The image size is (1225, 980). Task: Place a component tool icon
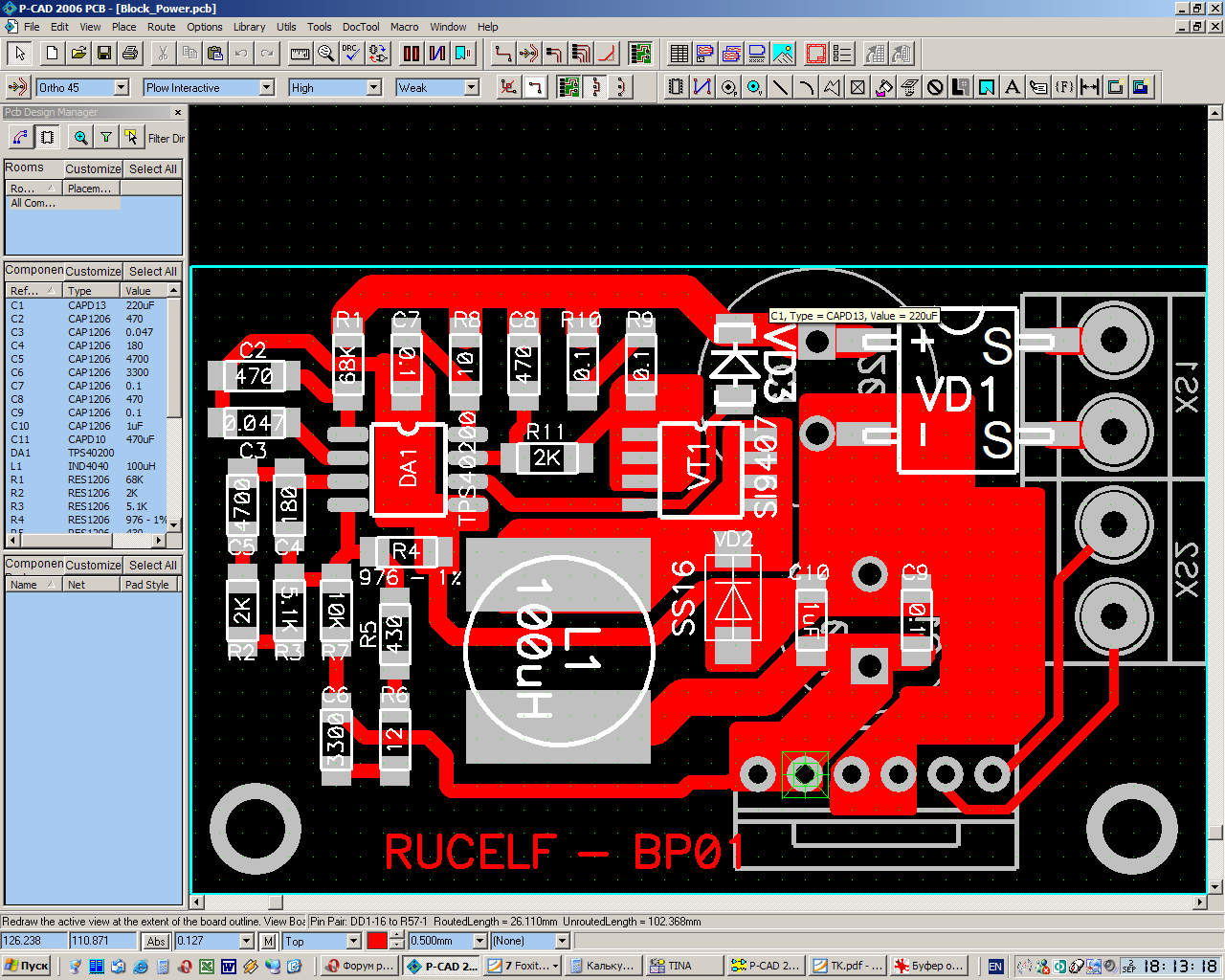(x=676, y=87)
